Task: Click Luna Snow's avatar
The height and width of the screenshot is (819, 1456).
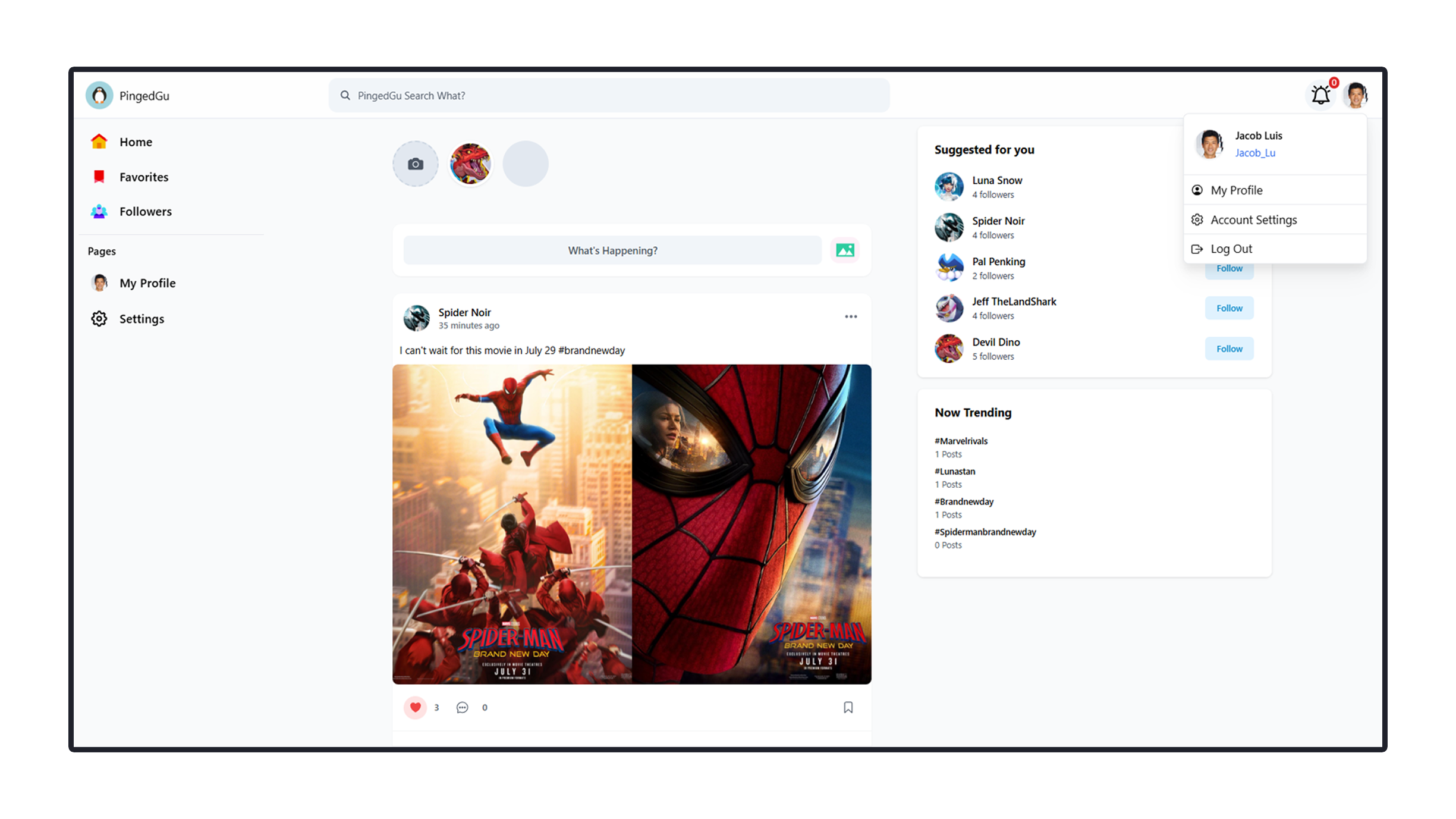Action: (x=949, y=187)
